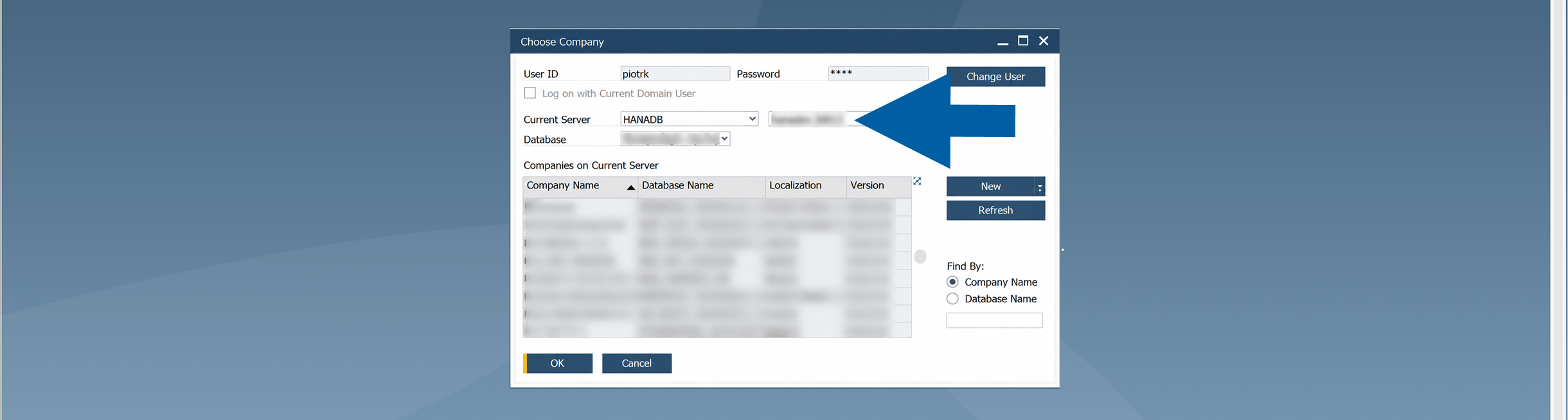Click the Version column header

click(878, 187)
